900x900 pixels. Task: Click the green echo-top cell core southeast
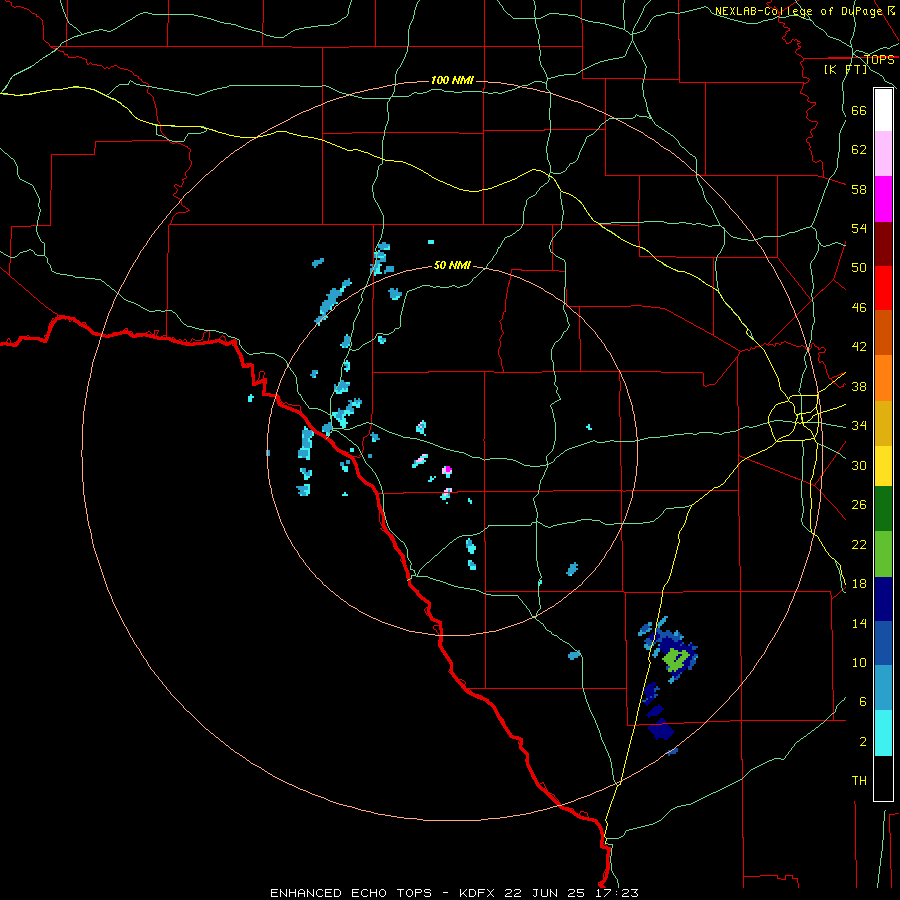(676, 660)
